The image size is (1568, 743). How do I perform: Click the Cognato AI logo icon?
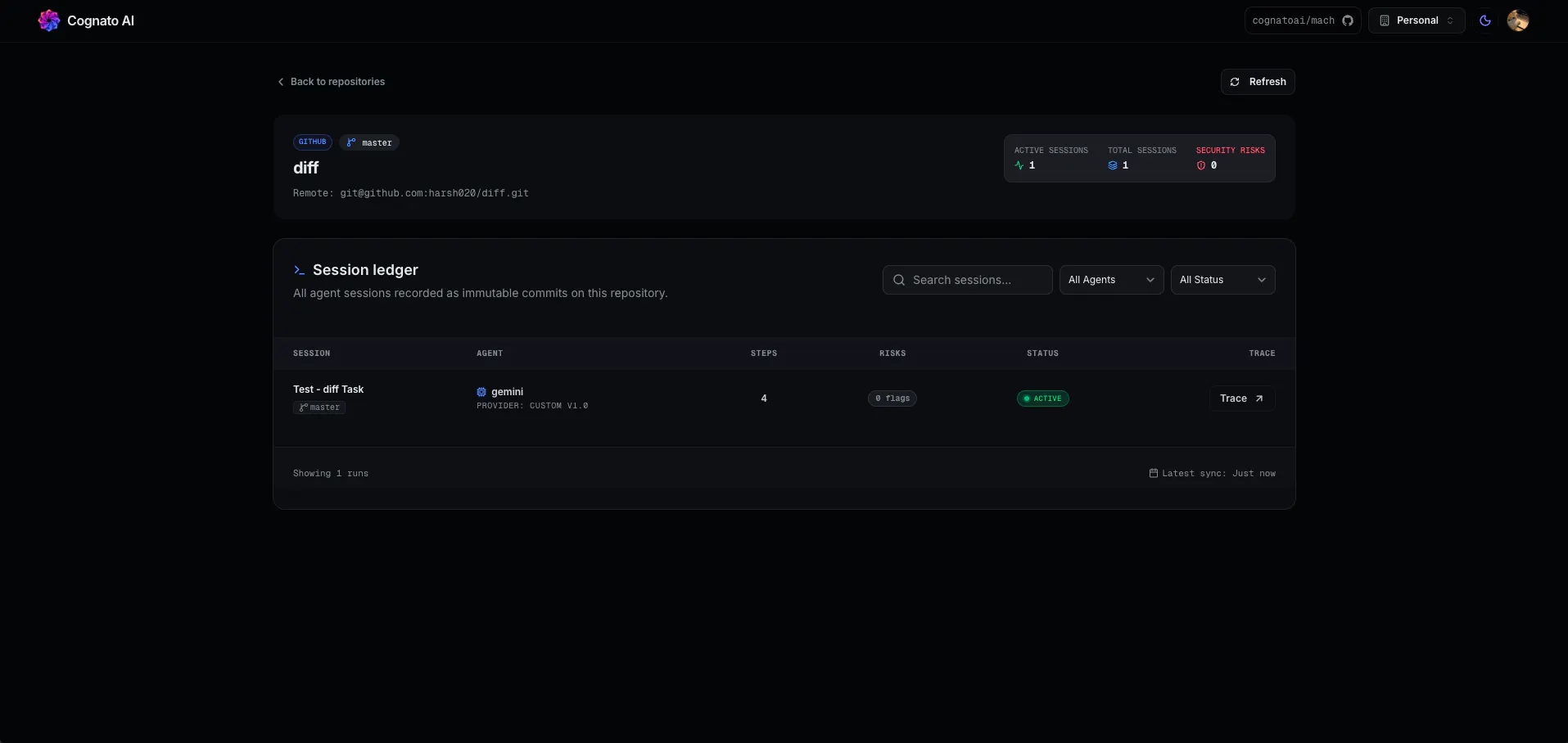49,20
